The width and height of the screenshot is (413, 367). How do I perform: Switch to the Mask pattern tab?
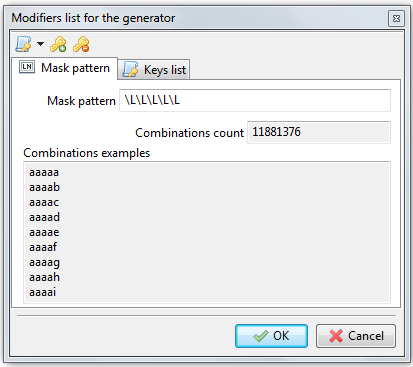[x=64, y=68]
